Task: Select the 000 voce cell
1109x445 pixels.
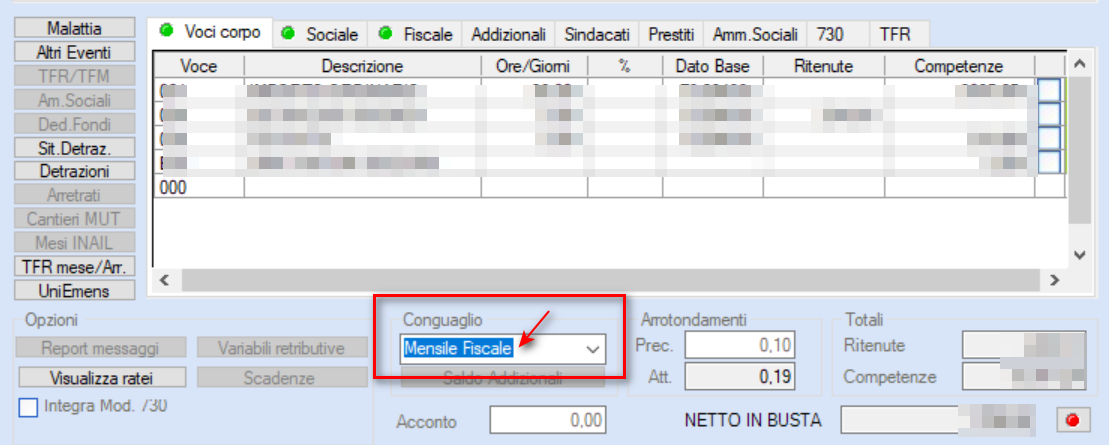Action: (x=199, y=187)
